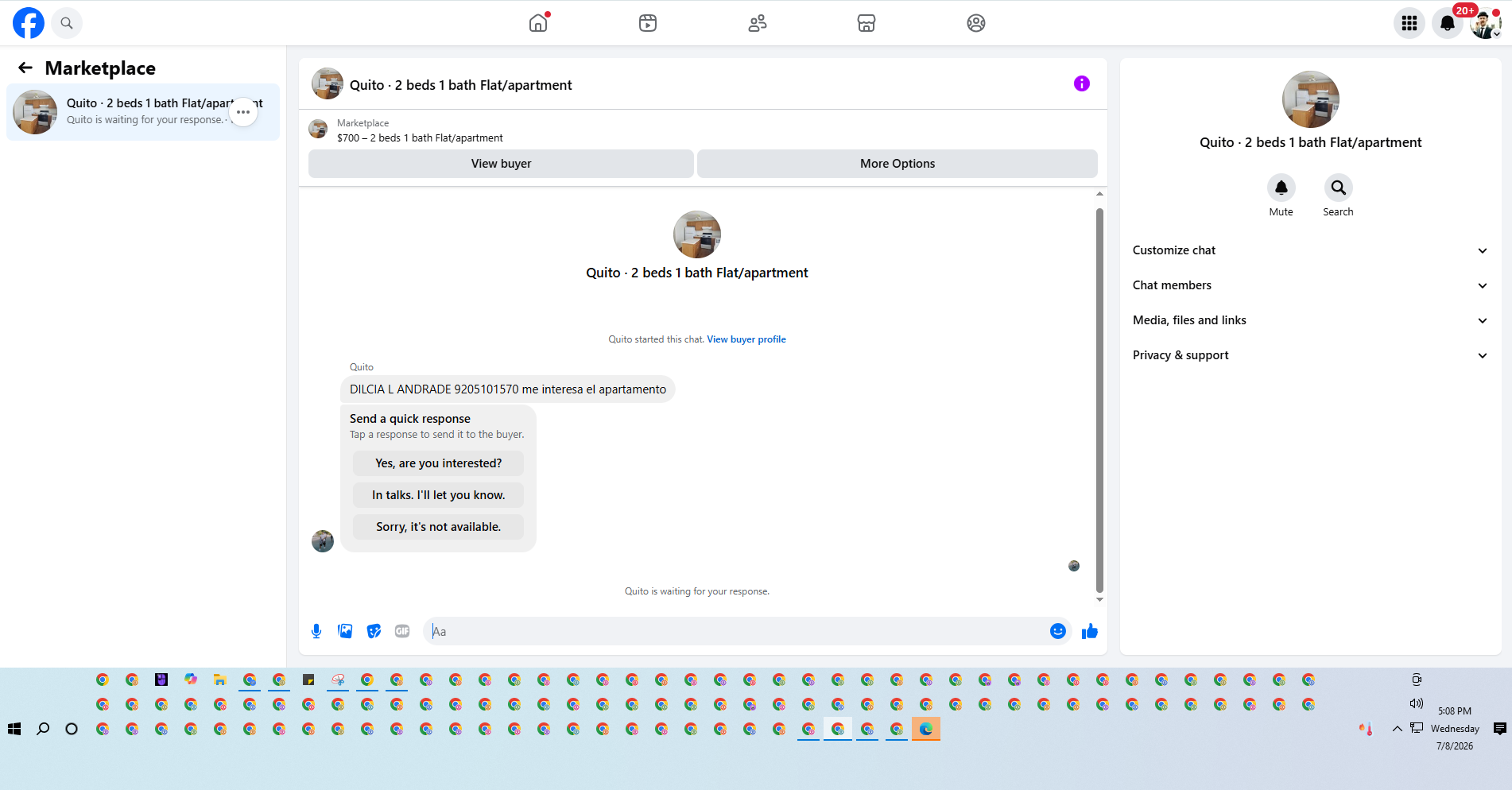This screenshot has height=790, width=1512.
Task: Click the chat scrollbar thumb
Action: (x=1099, y=400)
